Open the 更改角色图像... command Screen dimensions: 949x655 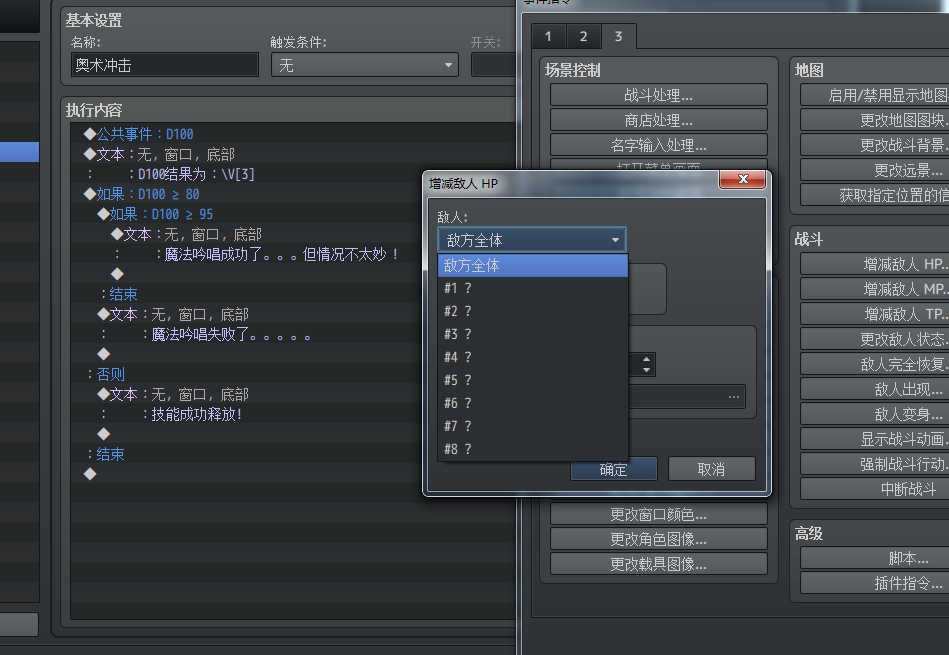(x=658, y=539)
